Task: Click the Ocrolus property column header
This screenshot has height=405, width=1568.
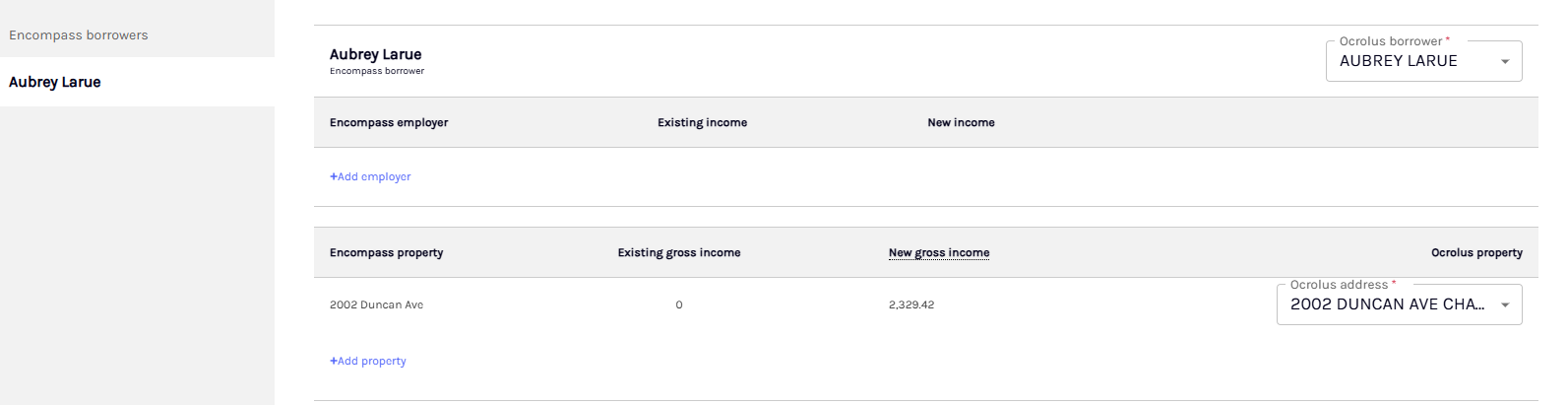Action: [x=1476, y=252]
